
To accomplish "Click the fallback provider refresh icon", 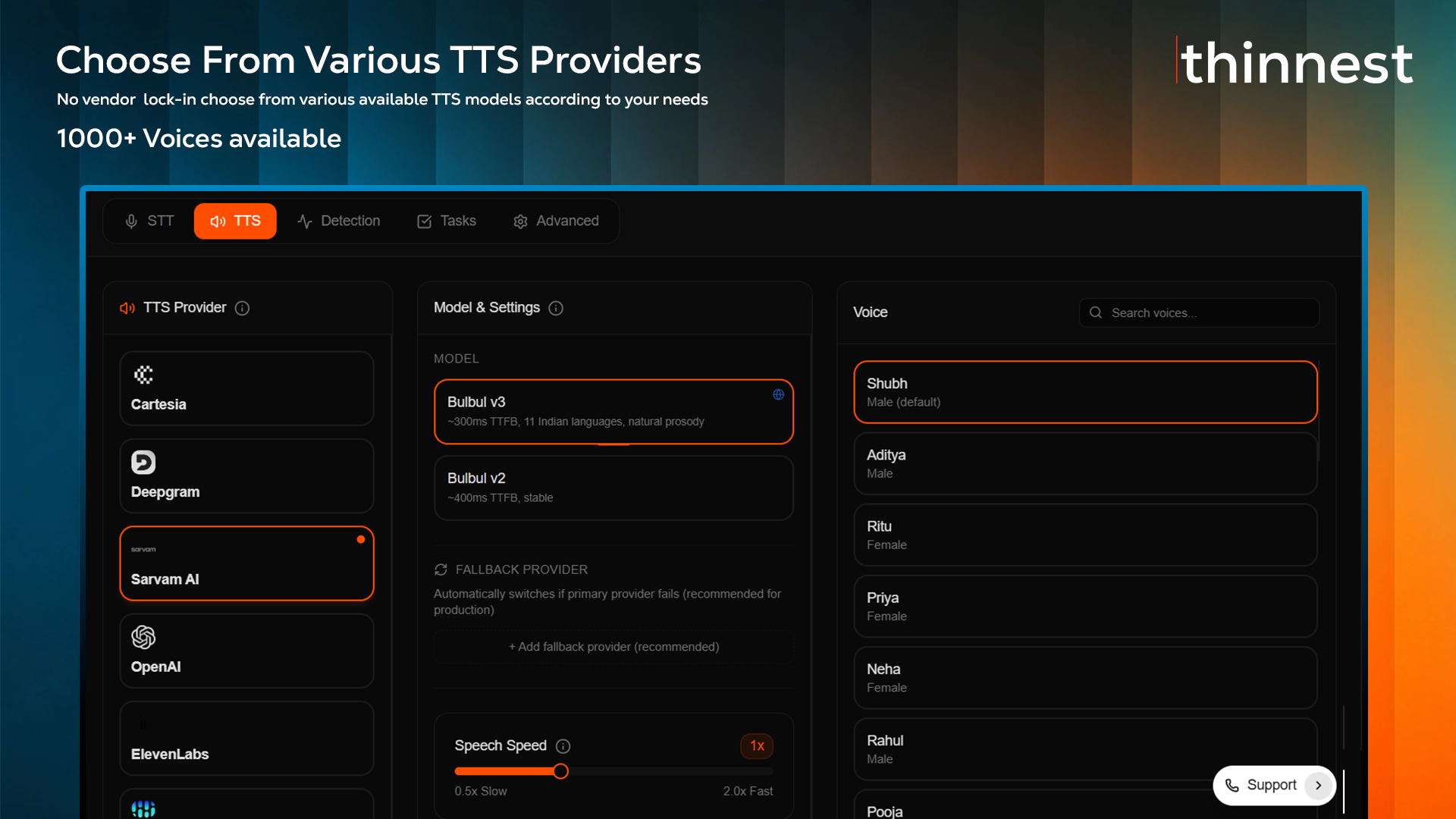I will point(441,570).
